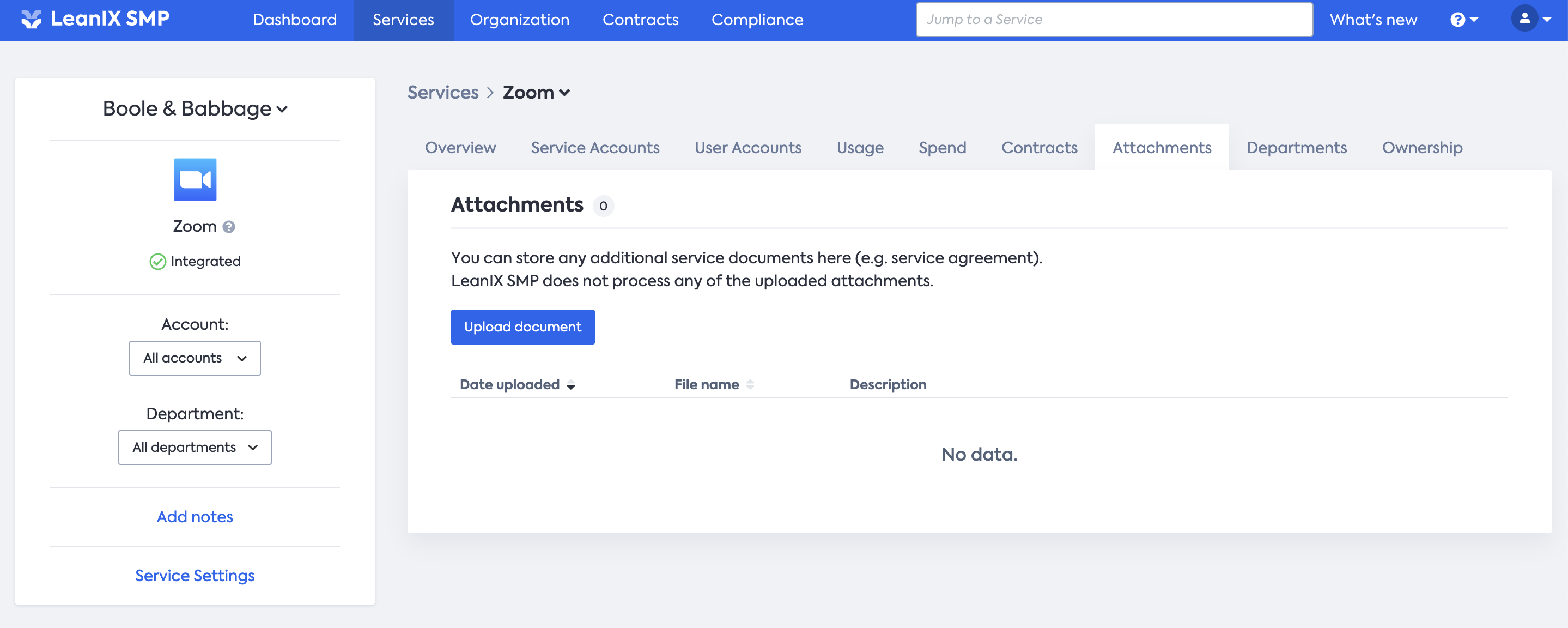Click the help icon next to Zoom

pos(229,227)
